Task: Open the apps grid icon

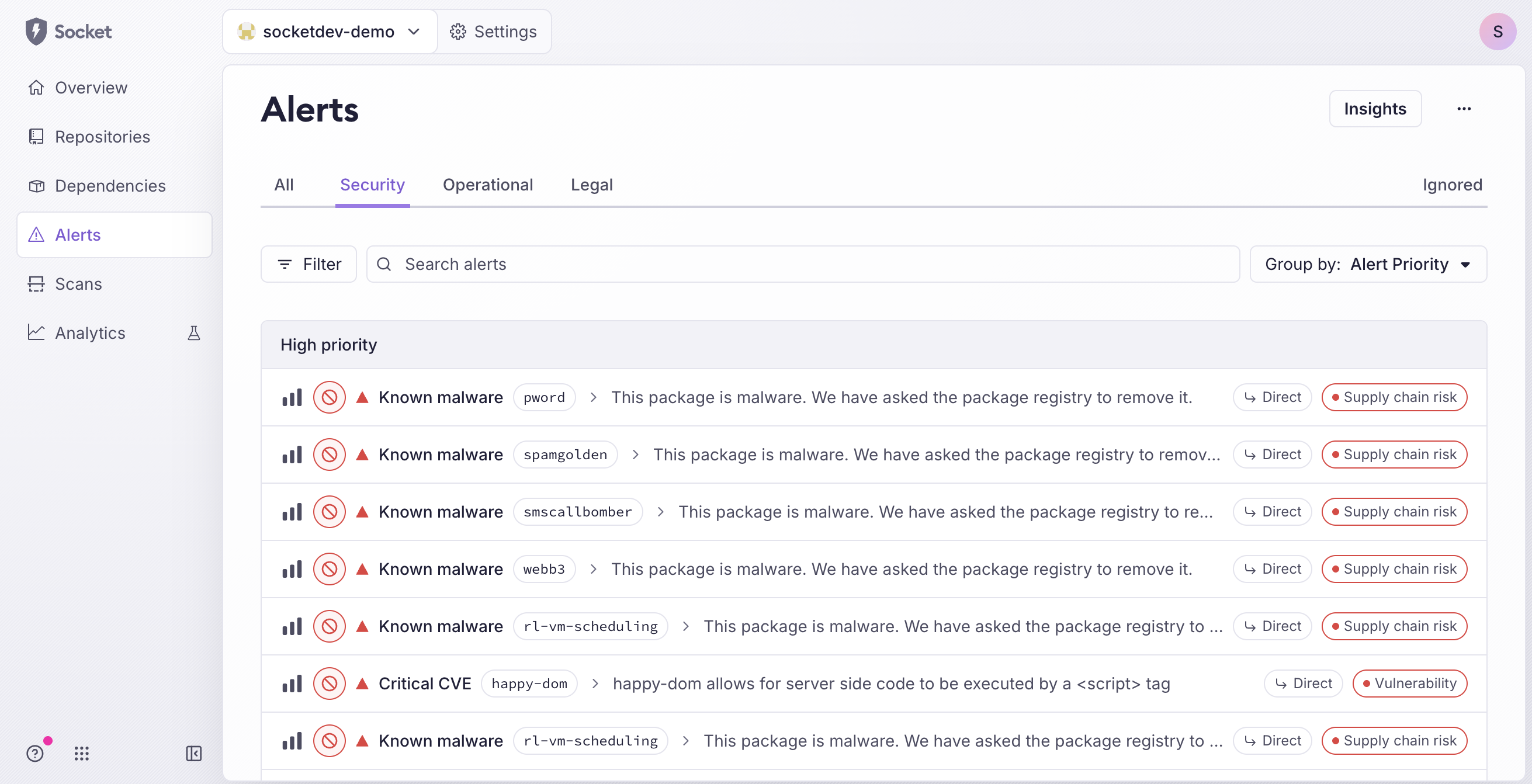Action: point(81,754)
